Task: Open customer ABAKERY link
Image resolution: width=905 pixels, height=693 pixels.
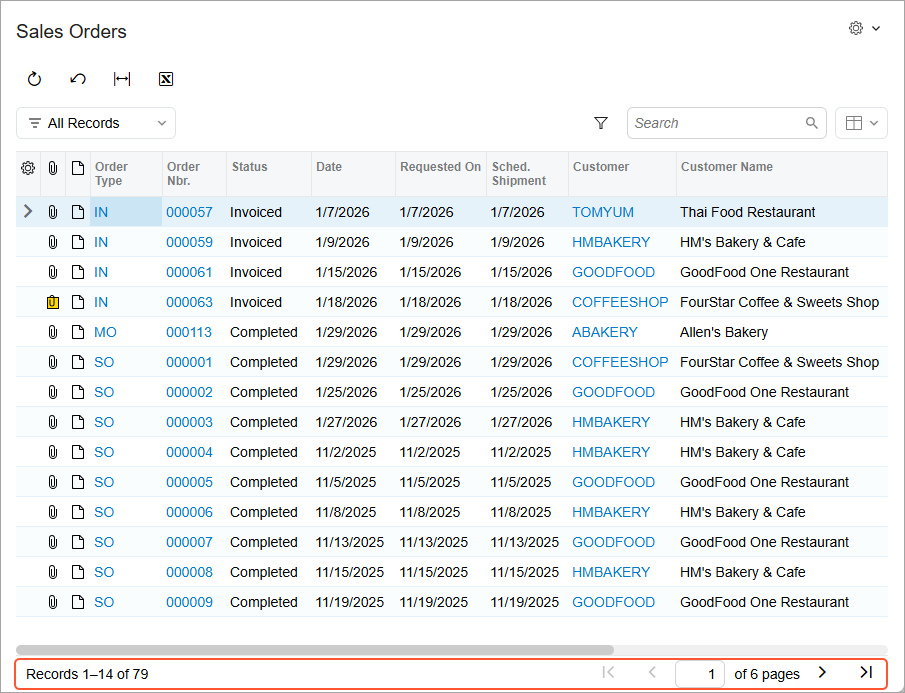Action: 605,332
